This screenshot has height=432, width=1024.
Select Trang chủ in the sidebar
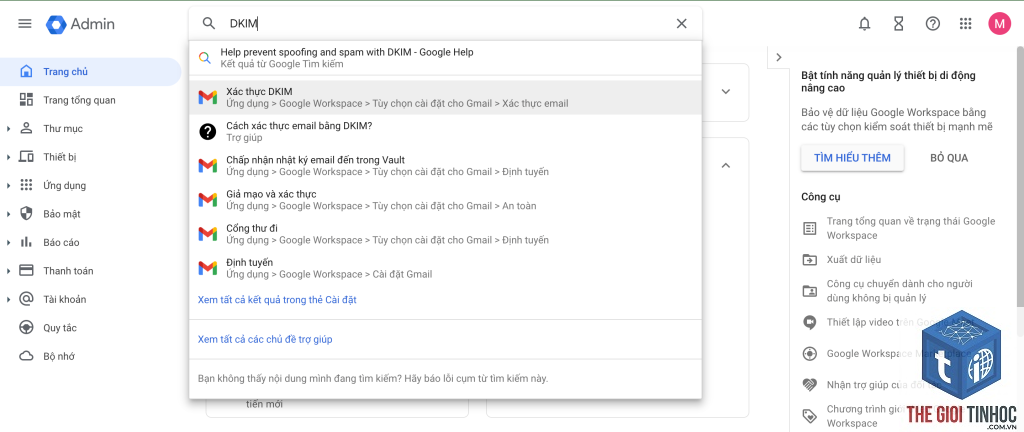click(x=91, y=72)
